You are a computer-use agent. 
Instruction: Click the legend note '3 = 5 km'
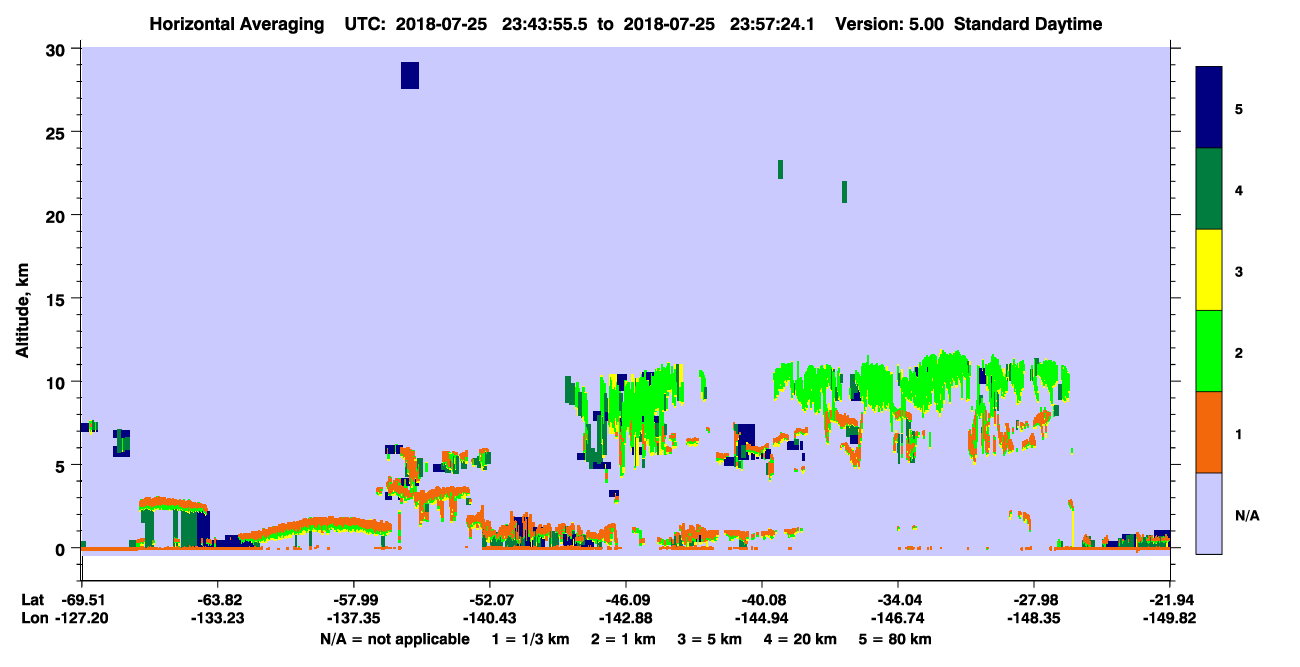(x=709, y=639)
